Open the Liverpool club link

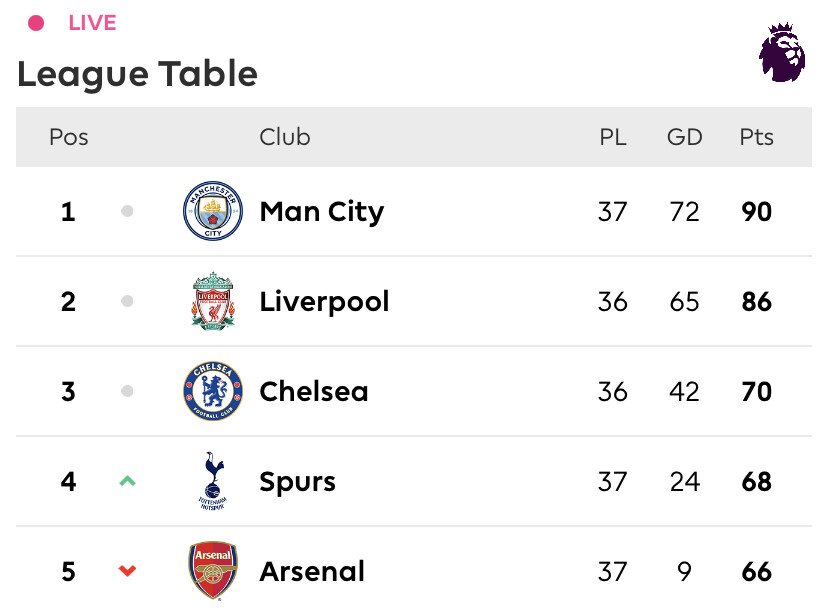[324, 301]
